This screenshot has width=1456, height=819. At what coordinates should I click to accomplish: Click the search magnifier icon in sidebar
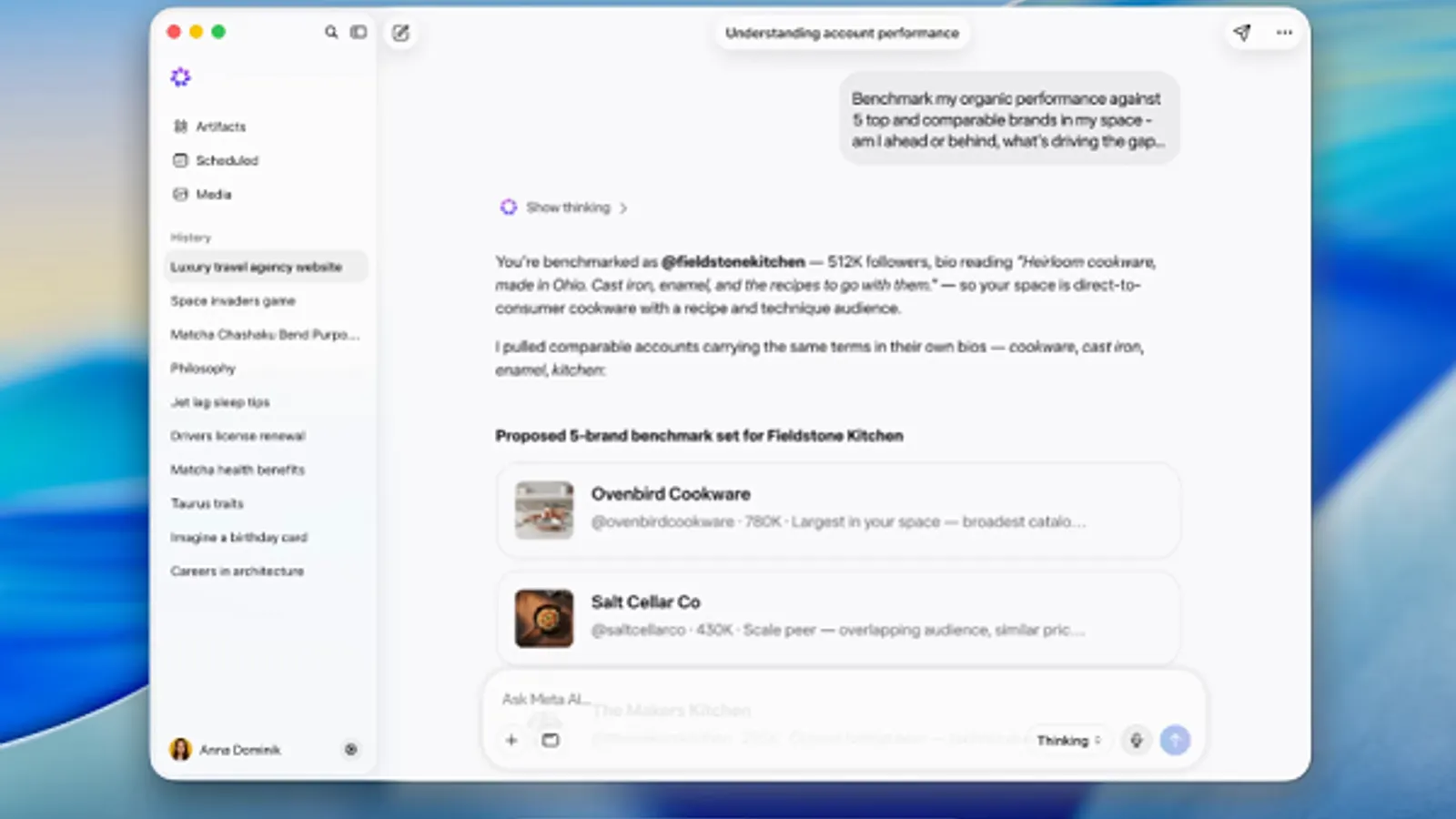pos(331,32)
